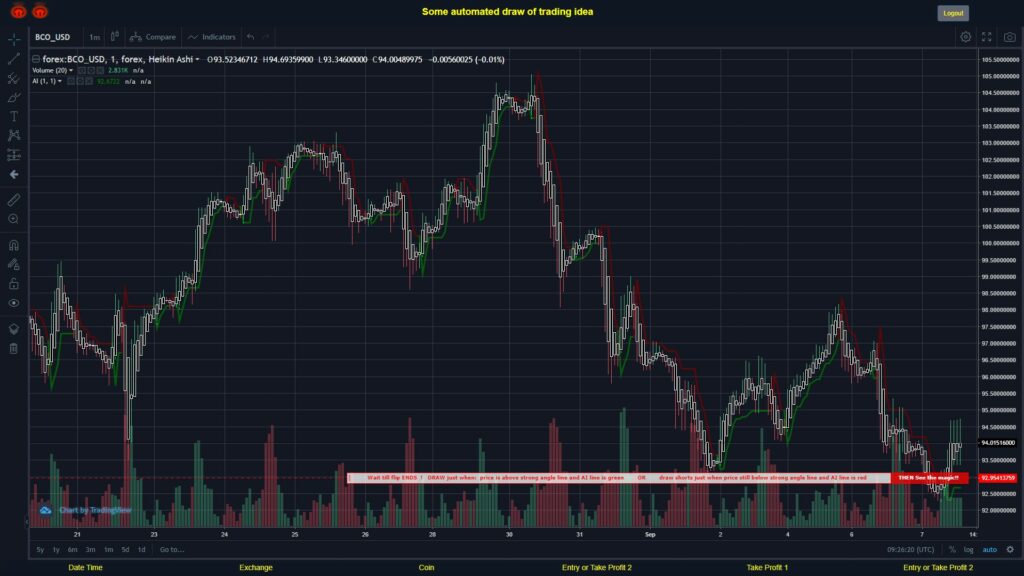This screenshot has width=1024, height=576.
Task: Select the 1d time range
Action: click(142, 550)
